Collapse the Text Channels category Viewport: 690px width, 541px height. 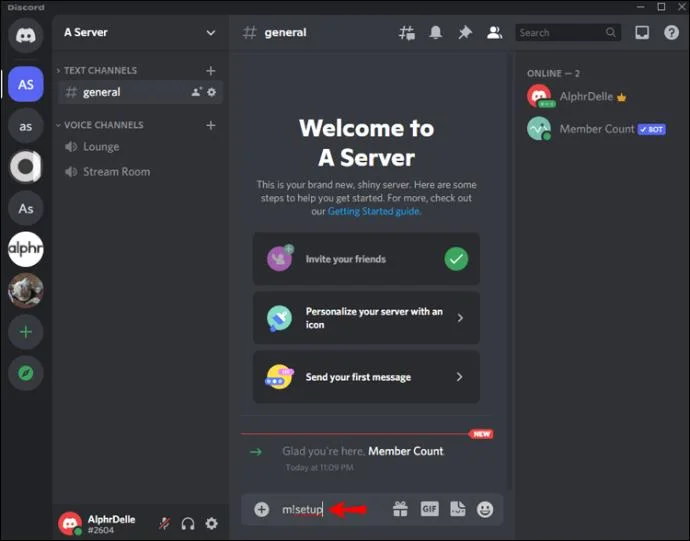click(x=98, y=70)
